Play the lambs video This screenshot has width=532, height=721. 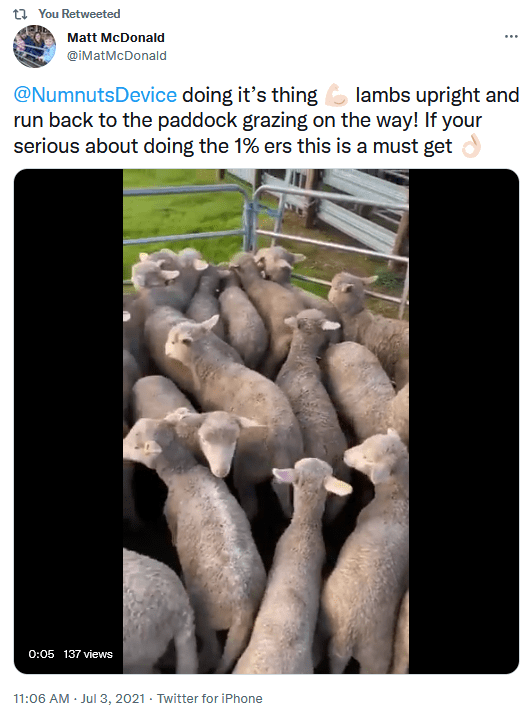tap(266, 421)
